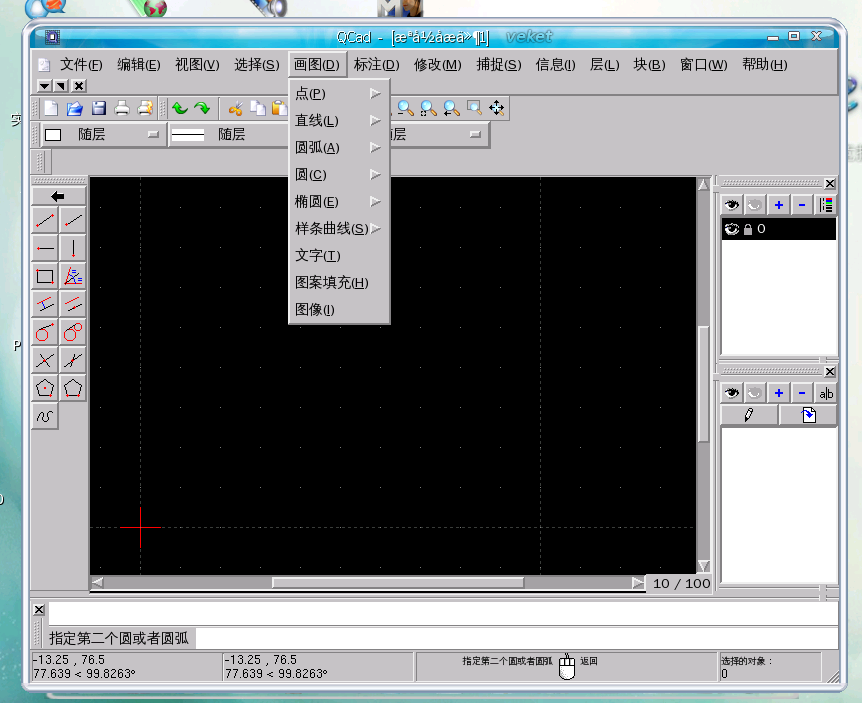
Task: Expand the 直线(L) submenu
Action: (x=339, y=120)
